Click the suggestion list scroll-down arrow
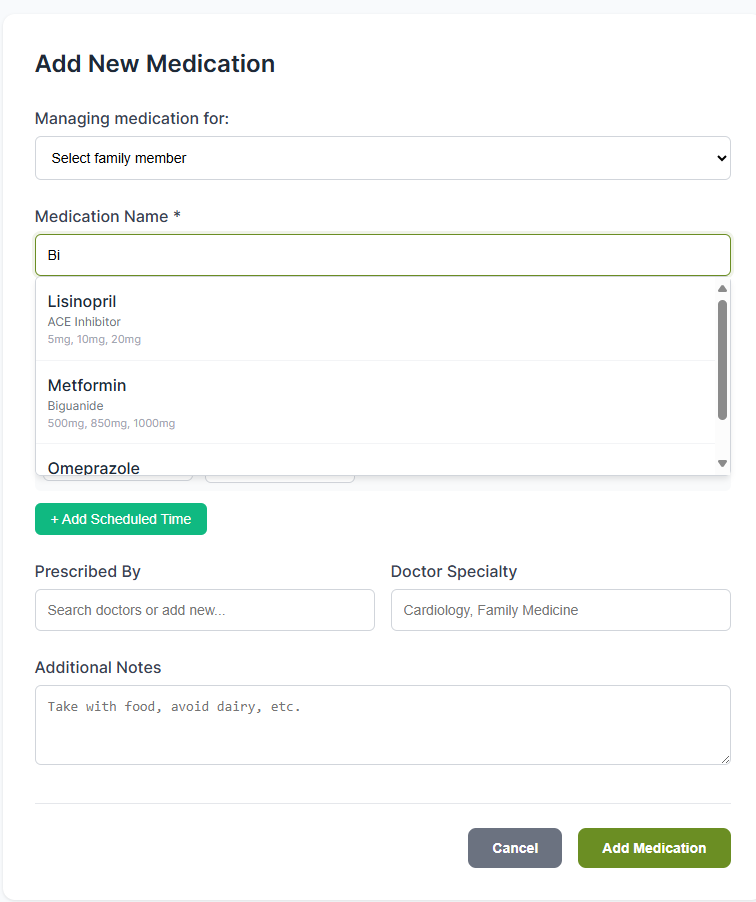Viewport: 756px width, 902px height. [x=722, y=463]
